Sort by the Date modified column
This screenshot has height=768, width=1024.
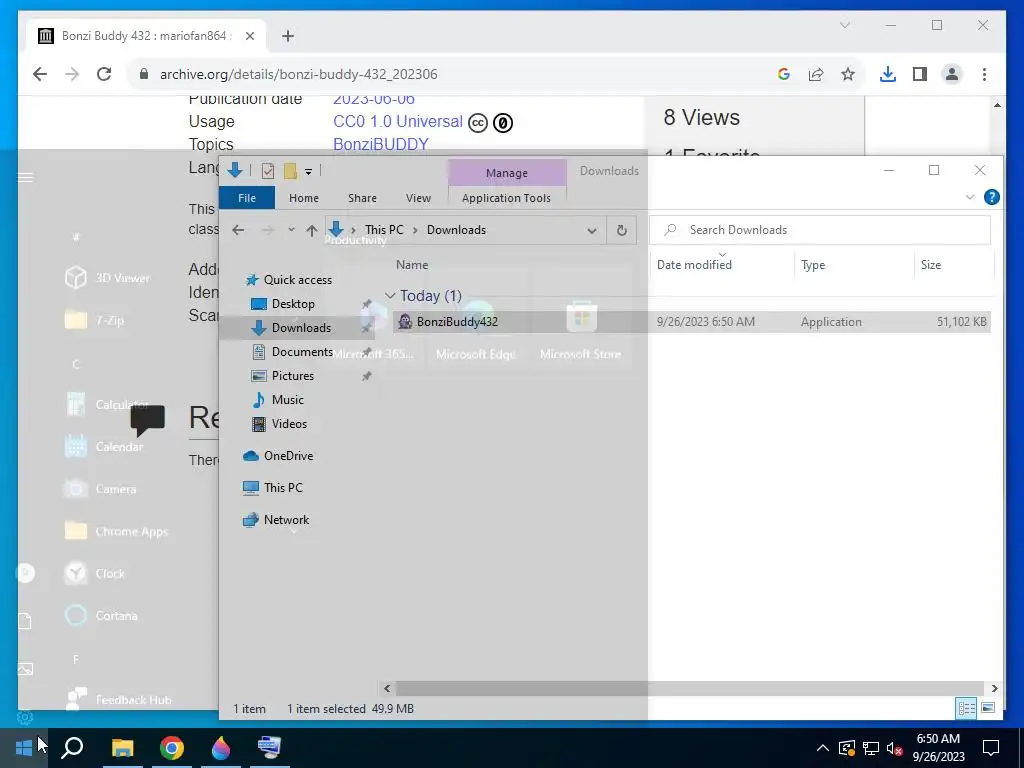tap(694, 264)
